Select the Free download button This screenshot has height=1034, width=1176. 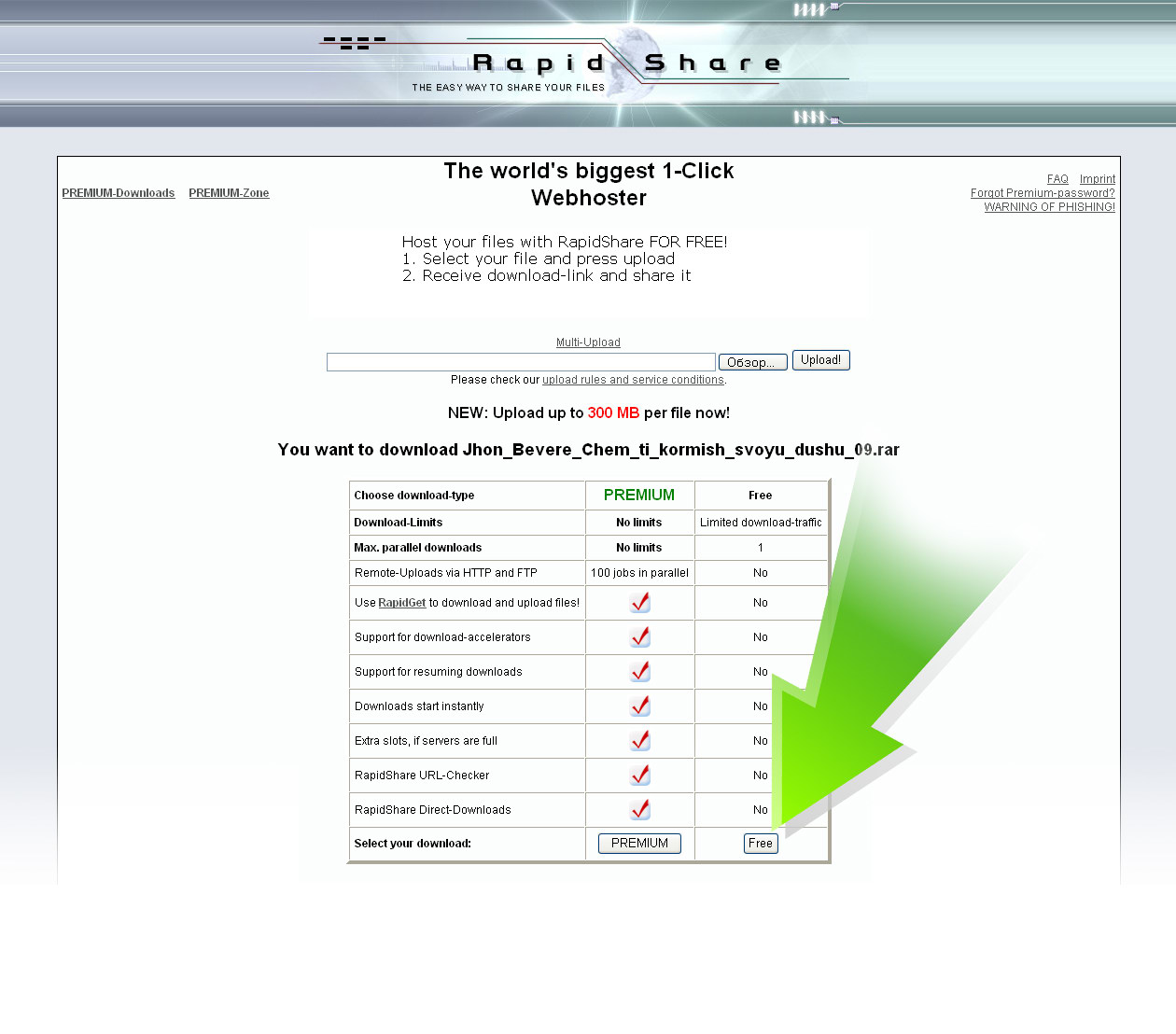pyautogui.click(x=761, y=844)
